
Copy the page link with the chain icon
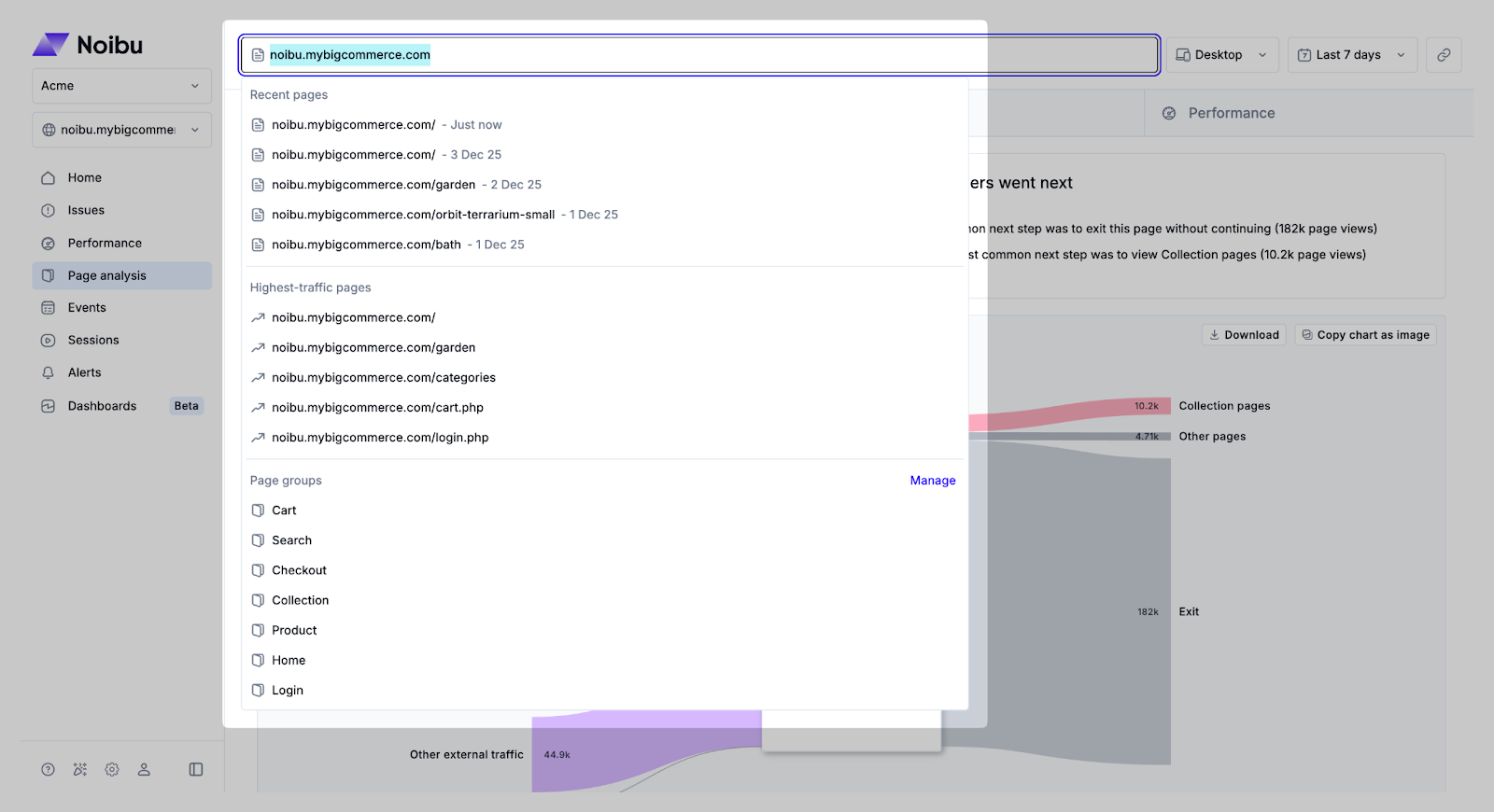1444,55
